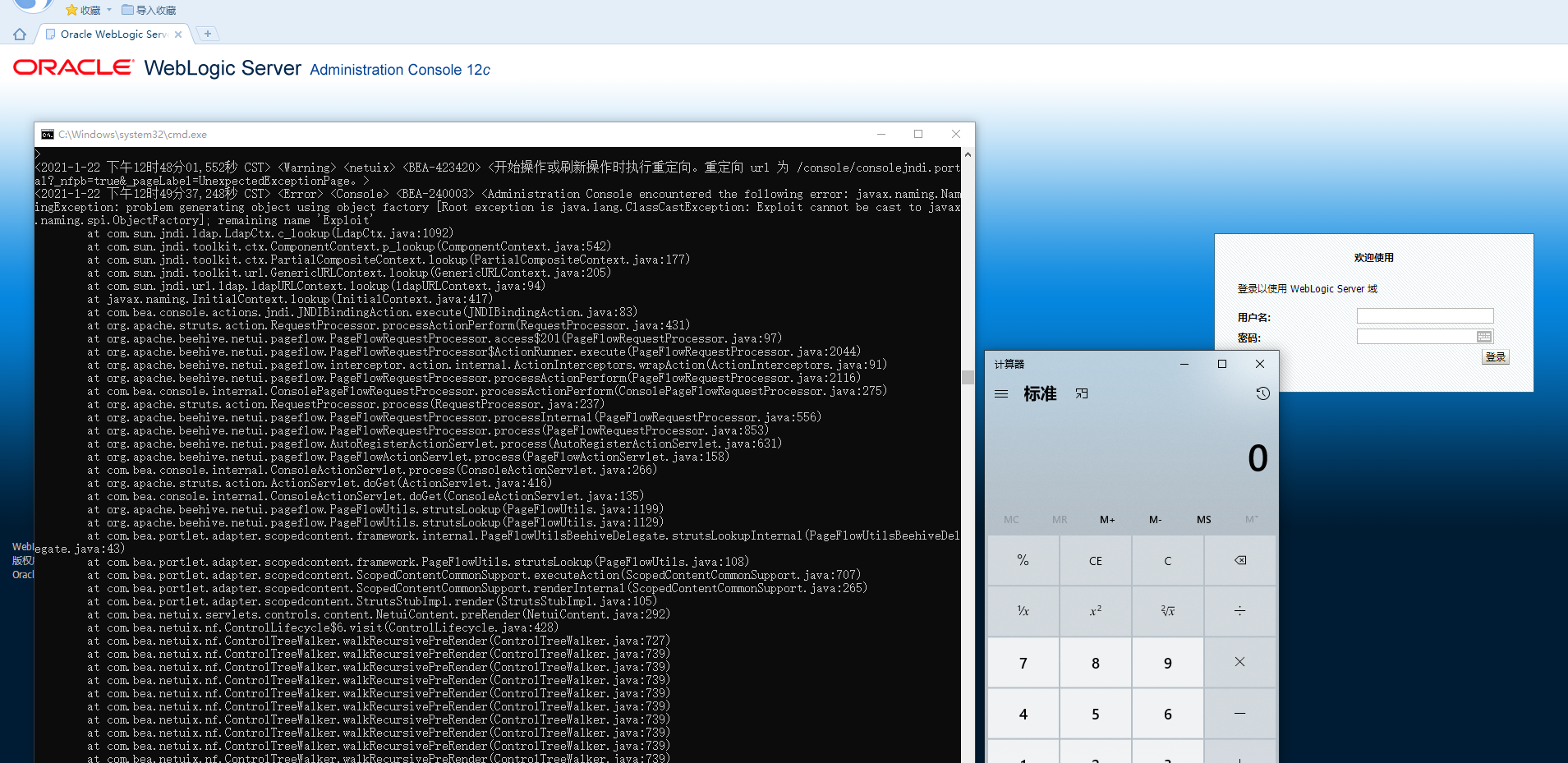Click the cmd.exe window title icon
Screen dimensions: 1568x763
coord(48,135)
